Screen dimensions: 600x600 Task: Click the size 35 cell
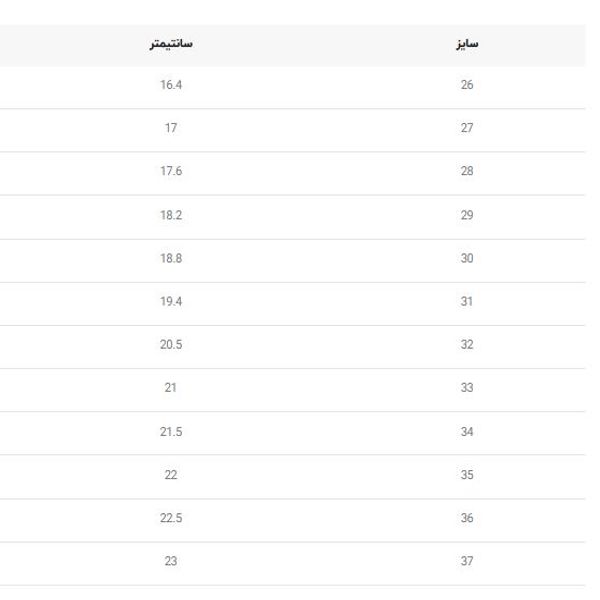(x=467, y=475)
